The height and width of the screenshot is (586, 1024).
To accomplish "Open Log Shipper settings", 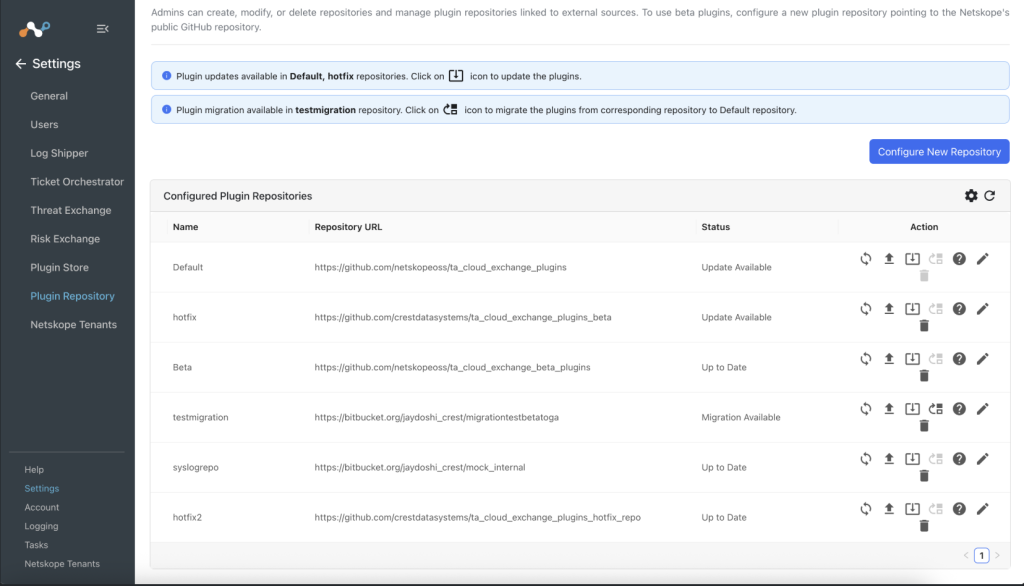I will (59, 153).
